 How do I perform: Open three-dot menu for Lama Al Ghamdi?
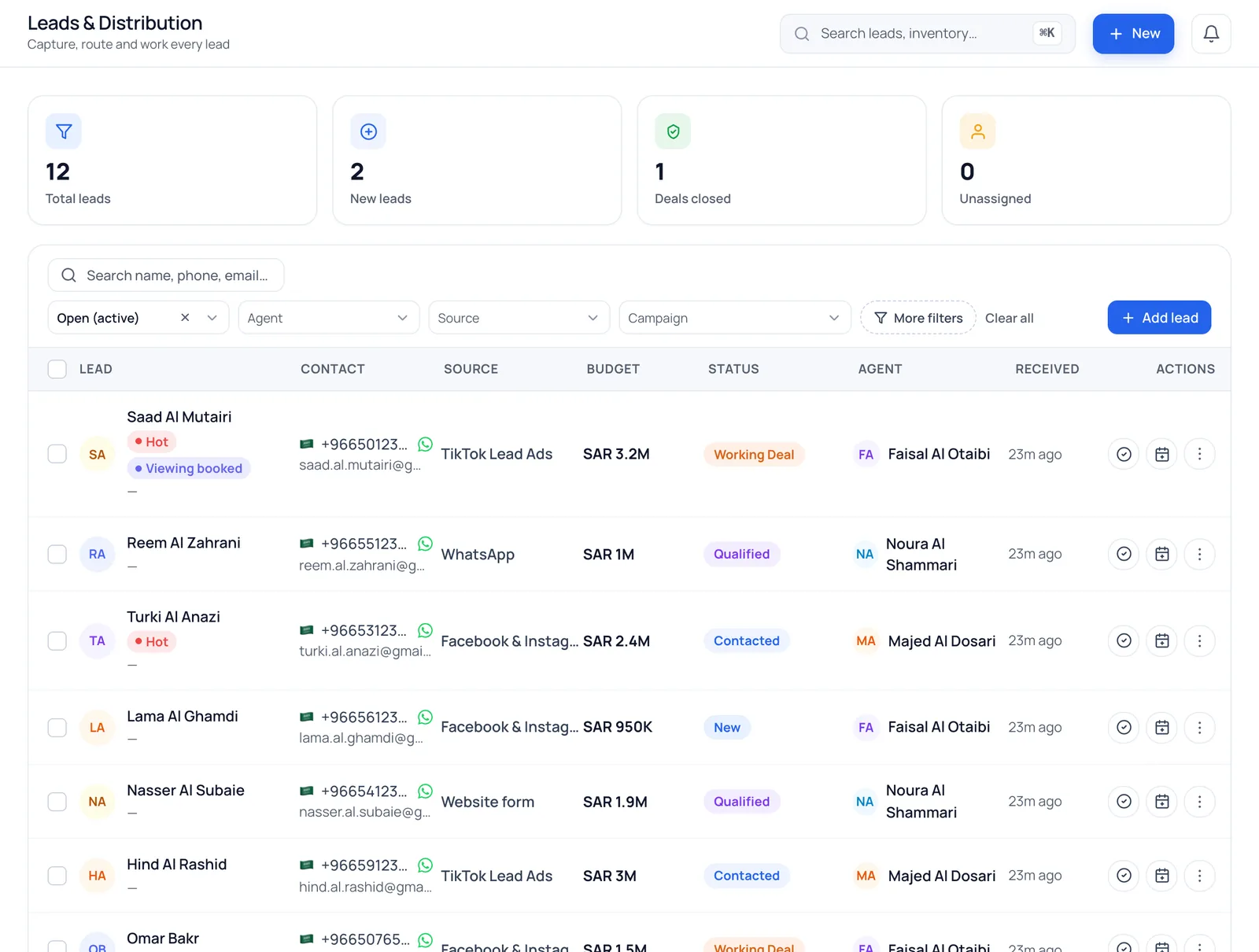1199,727
